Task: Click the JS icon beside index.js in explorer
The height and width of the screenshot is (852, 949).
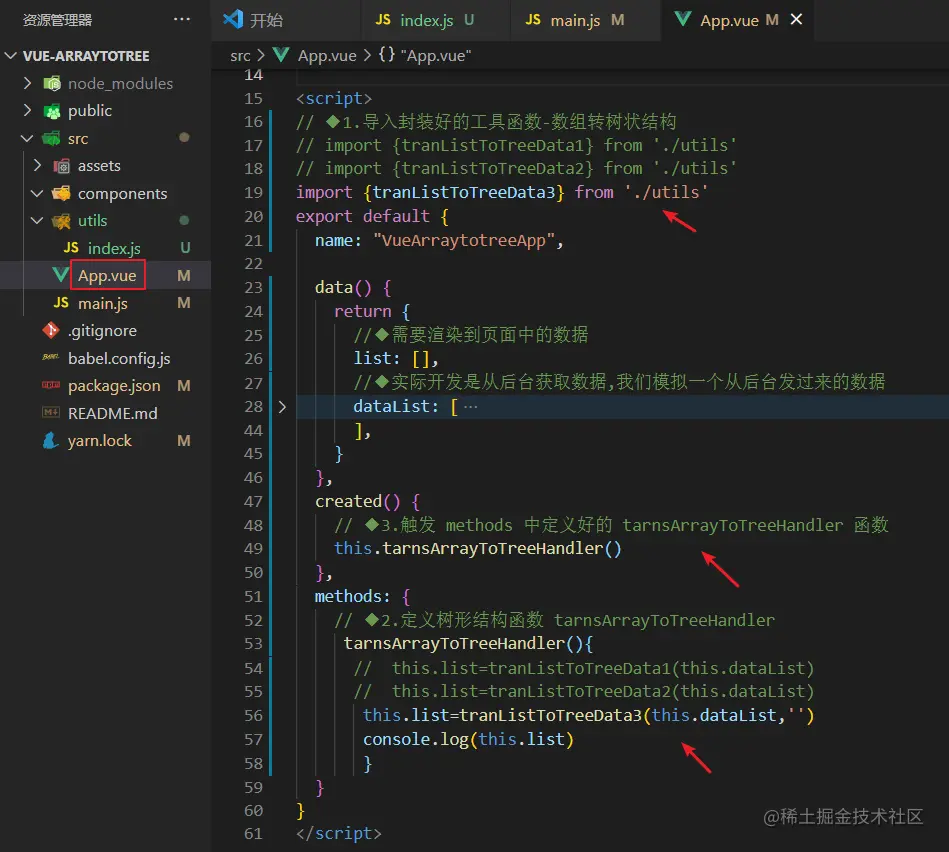Action: pos(71,248)
